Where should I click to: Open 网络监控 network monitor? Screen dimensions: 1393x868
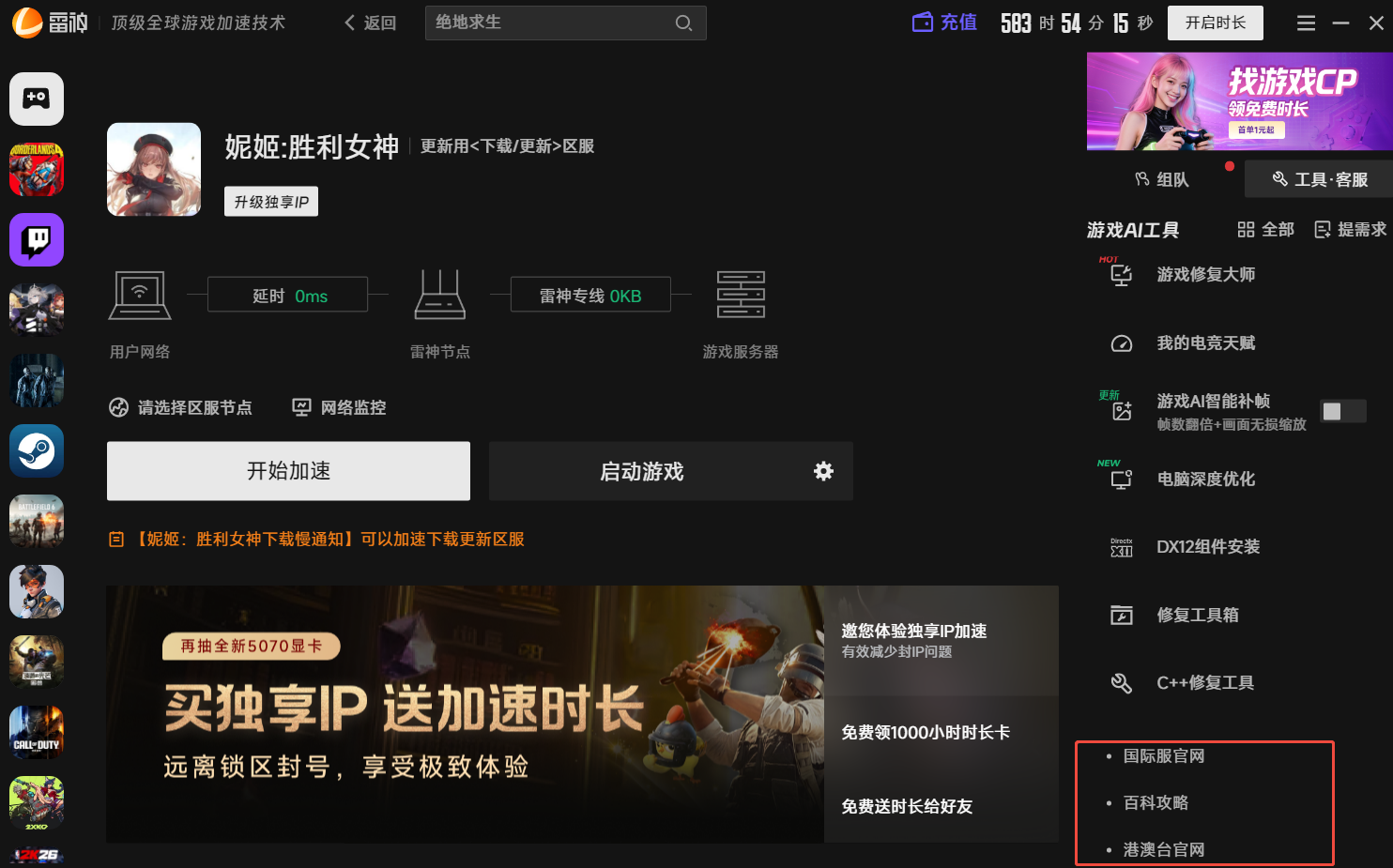(x=340, y=407)
